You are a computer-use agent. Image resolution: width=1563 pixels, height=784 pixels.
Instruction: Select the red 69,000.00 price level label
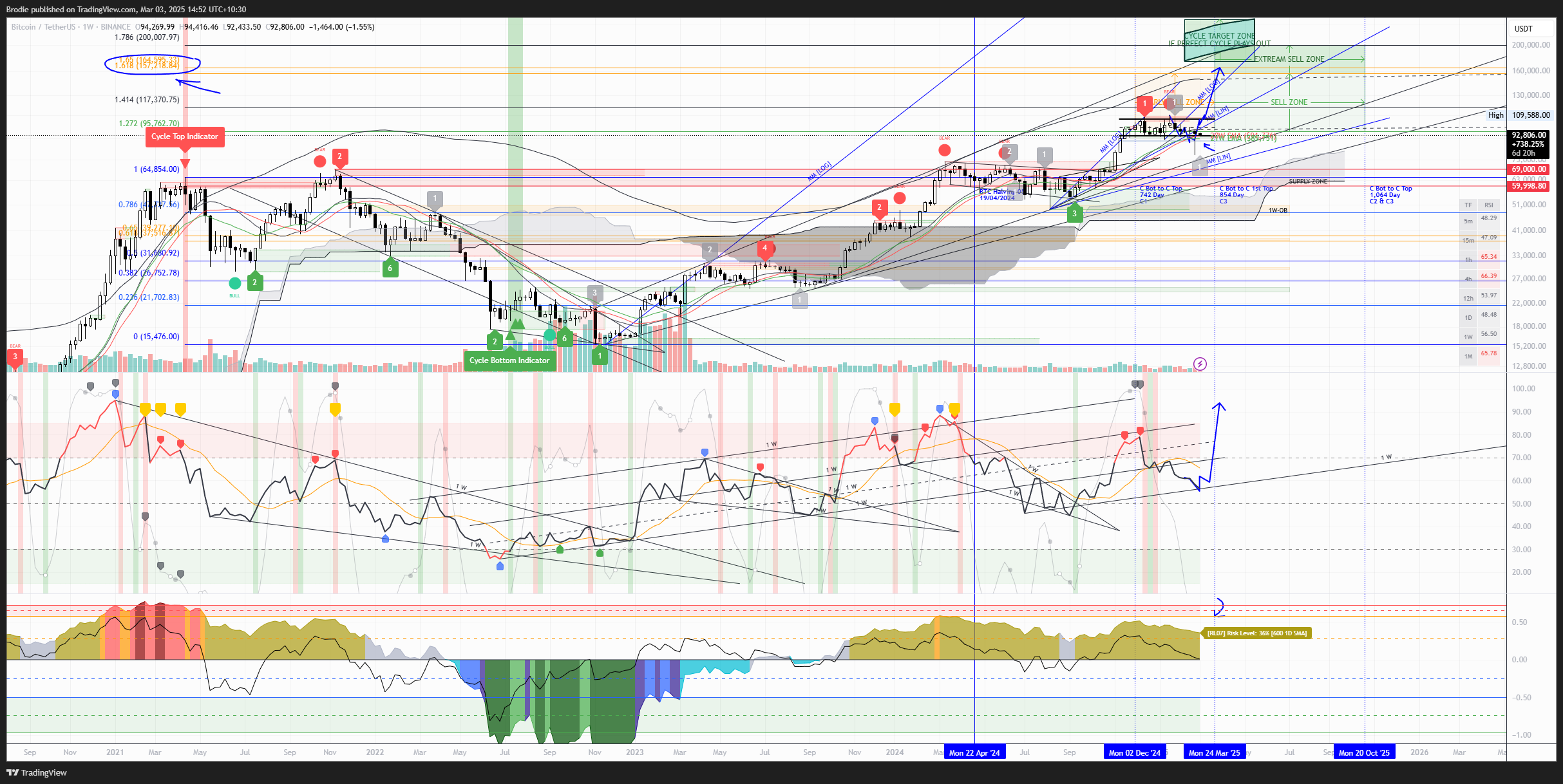coord(1529,169)
